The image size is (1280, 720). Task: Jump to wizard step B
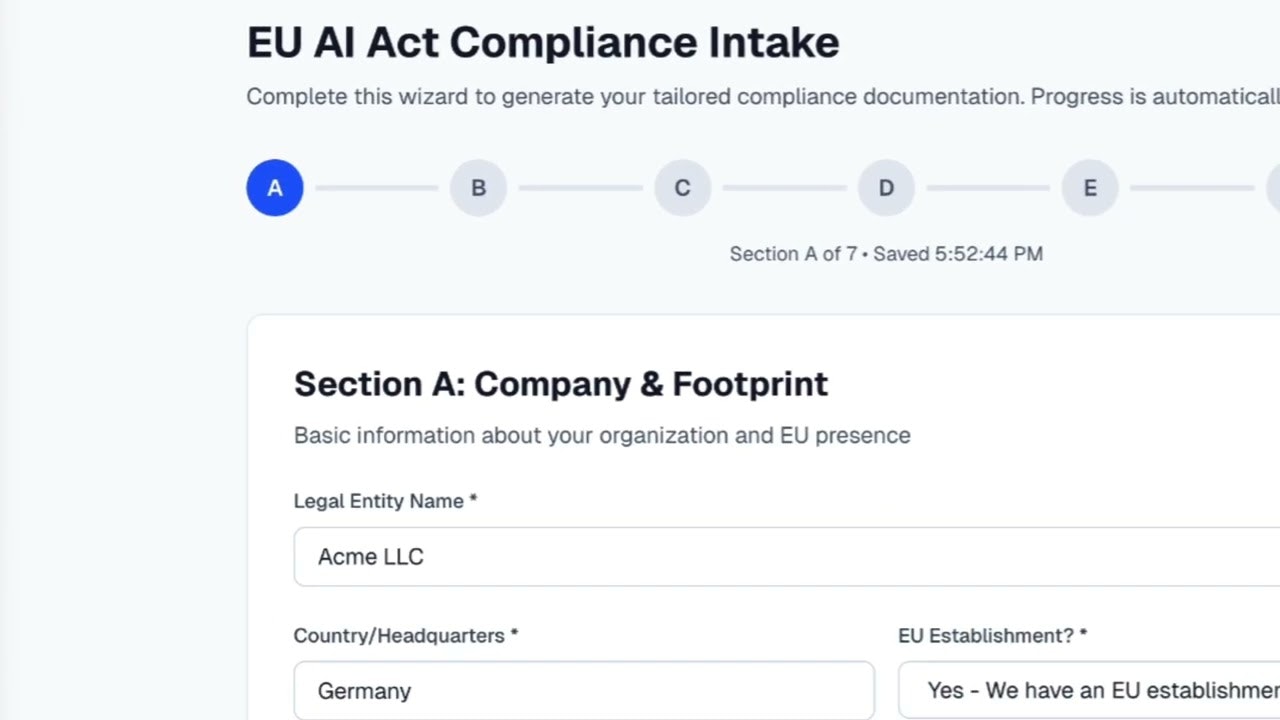coord(478,188)
